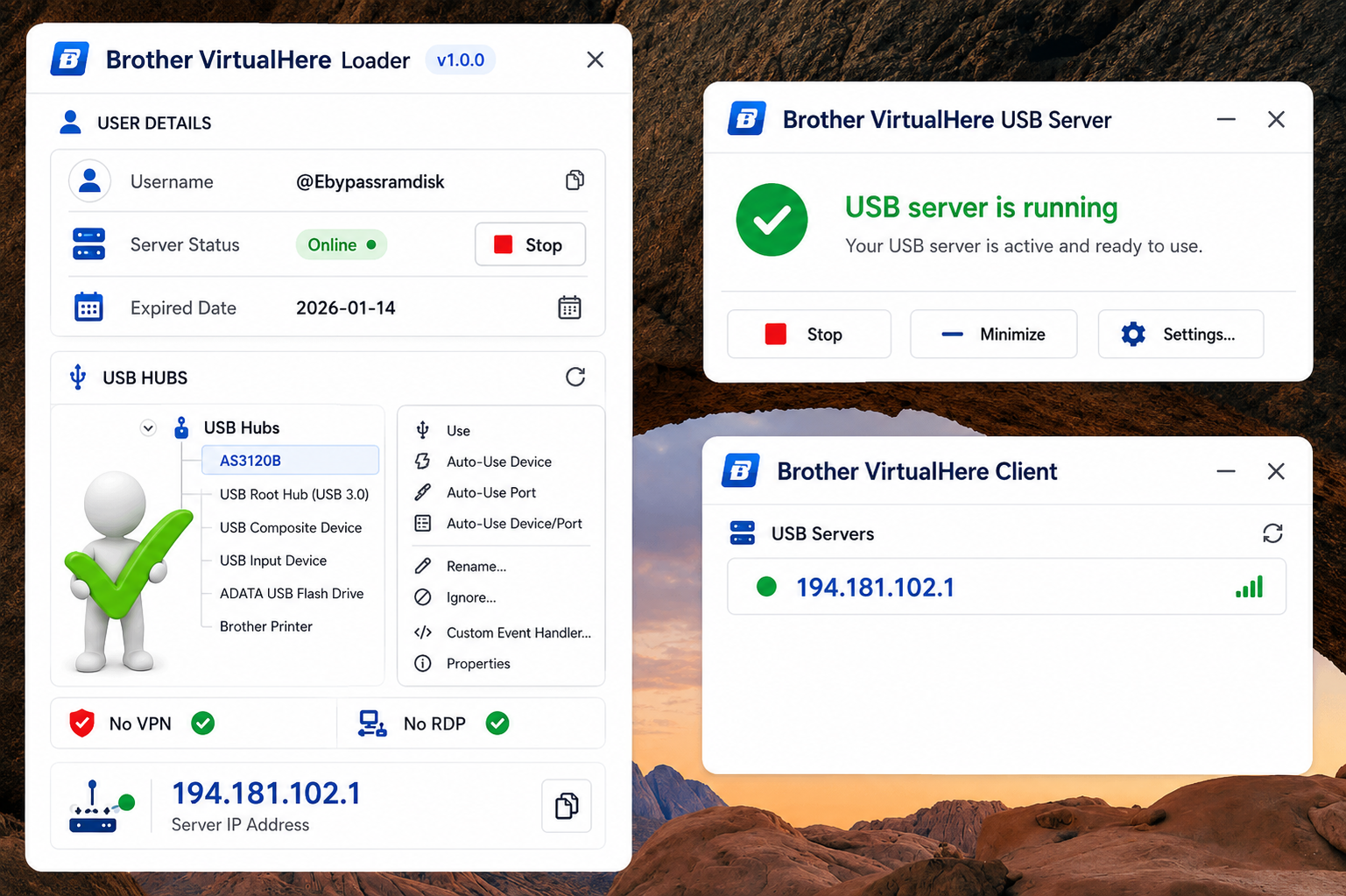Open Properties from the context menu
Screen dimensions: 1346x896
click(501, 664)
